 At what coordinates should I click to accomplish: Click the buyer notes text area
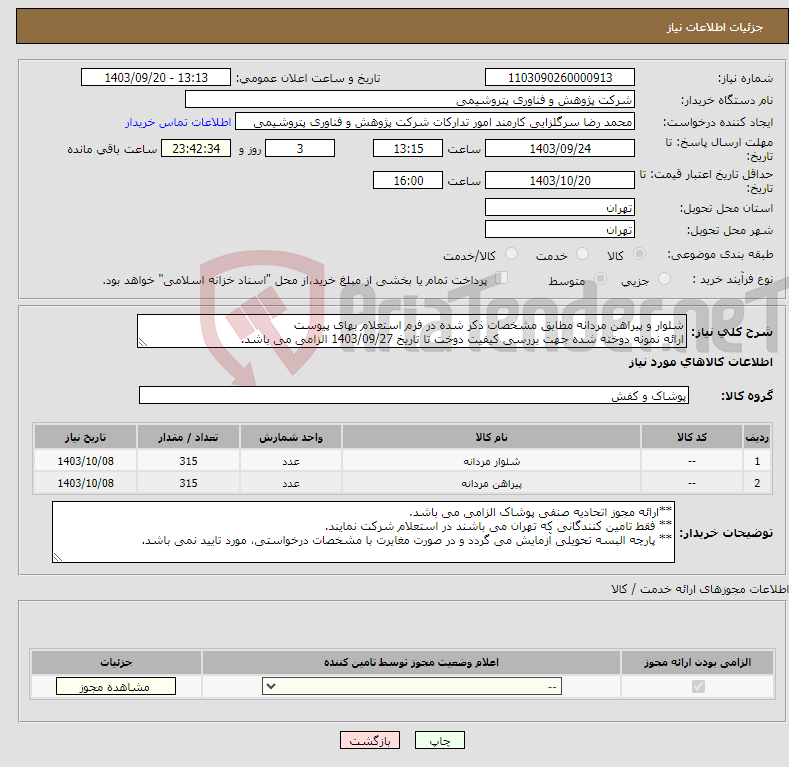363,532
